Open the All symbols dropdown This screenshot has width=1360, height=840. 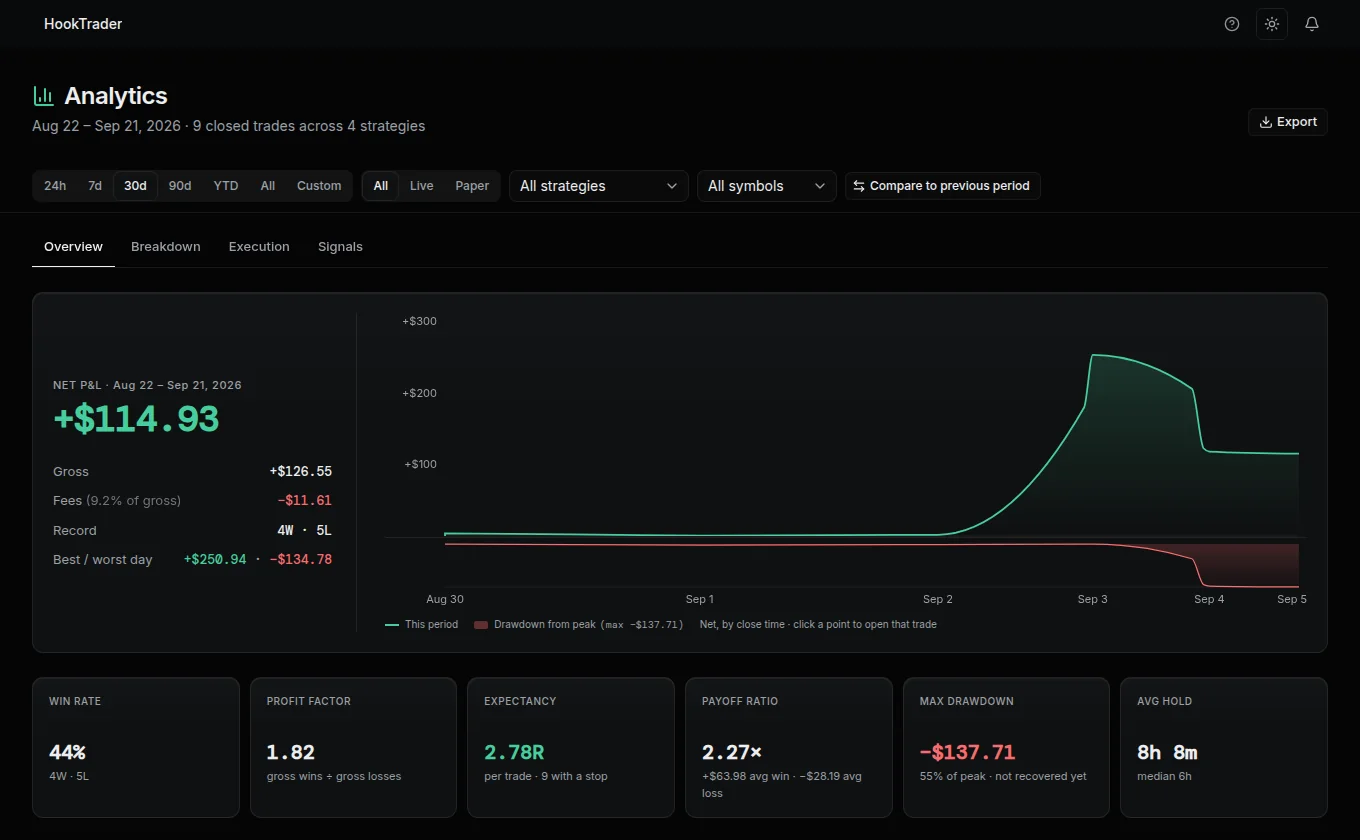(767, 186)
